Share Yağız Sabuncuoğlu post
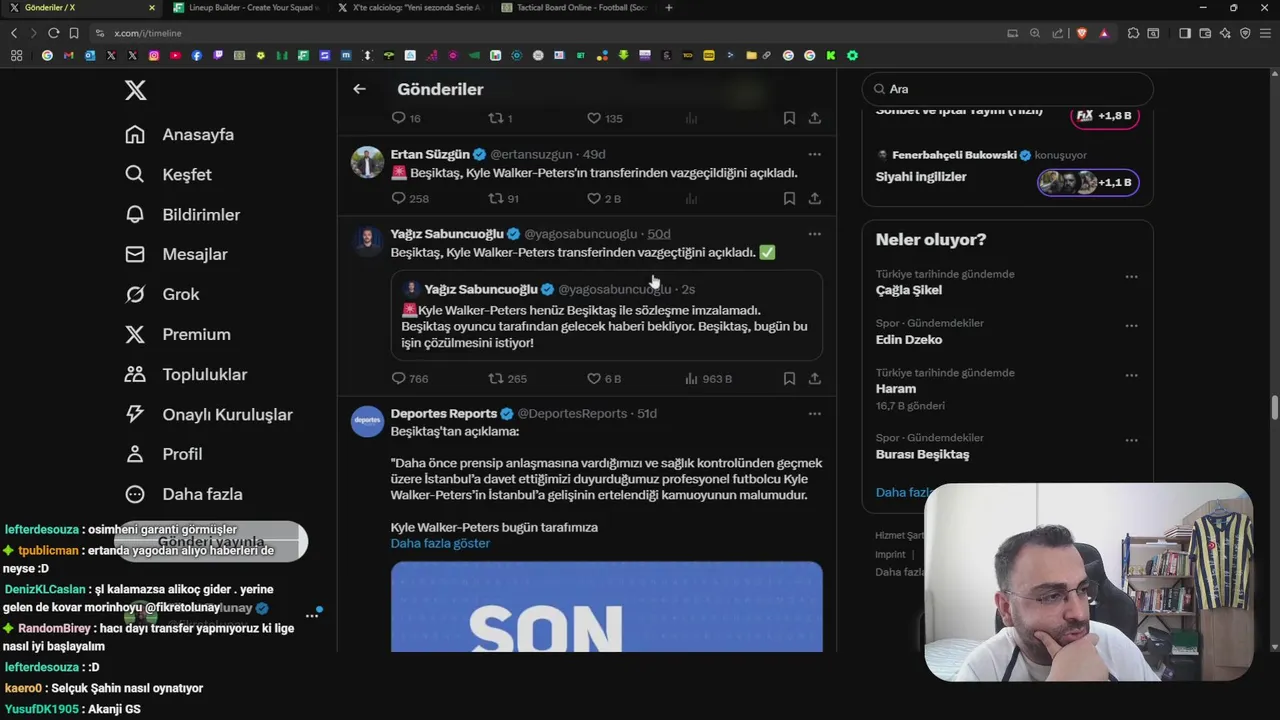This screenshot has height=720, width=1280. pos(815,379)
